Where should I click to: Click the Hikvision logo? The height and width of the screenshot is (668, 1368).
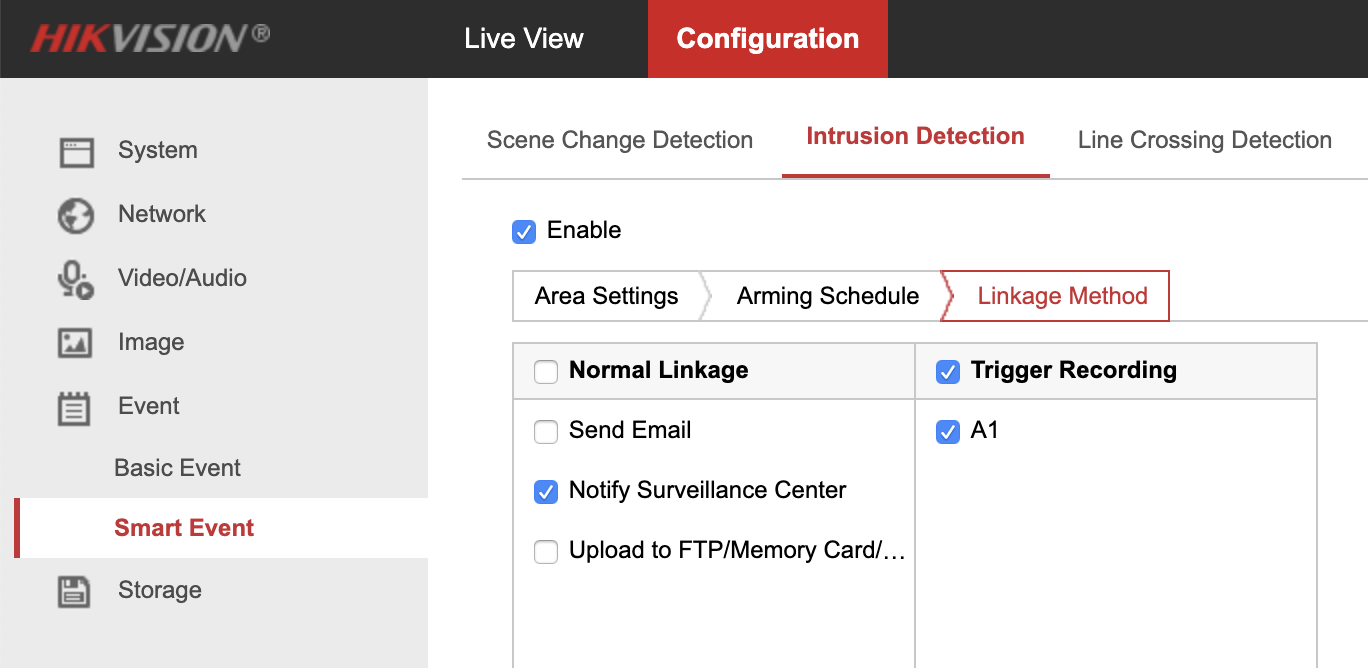pyautogui.click(x=150, y=38)
